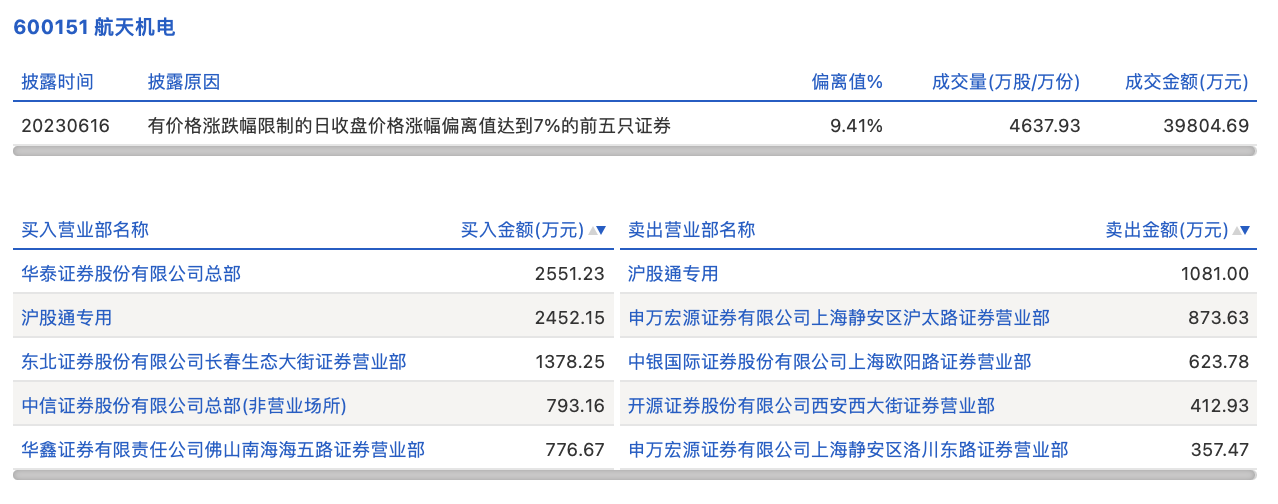The width and height of the screenshot is (1278, 504).
Task: Select 中银国际证券上海欧阳路证券营业部
Action: [x=829, y=361]
